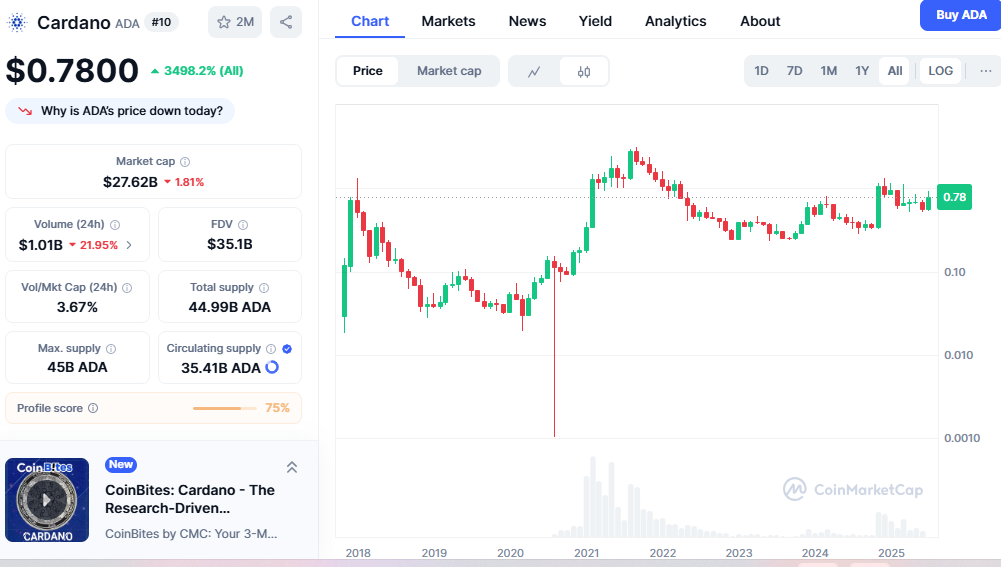
Task: Show FDV info icon
Action: 243,225
